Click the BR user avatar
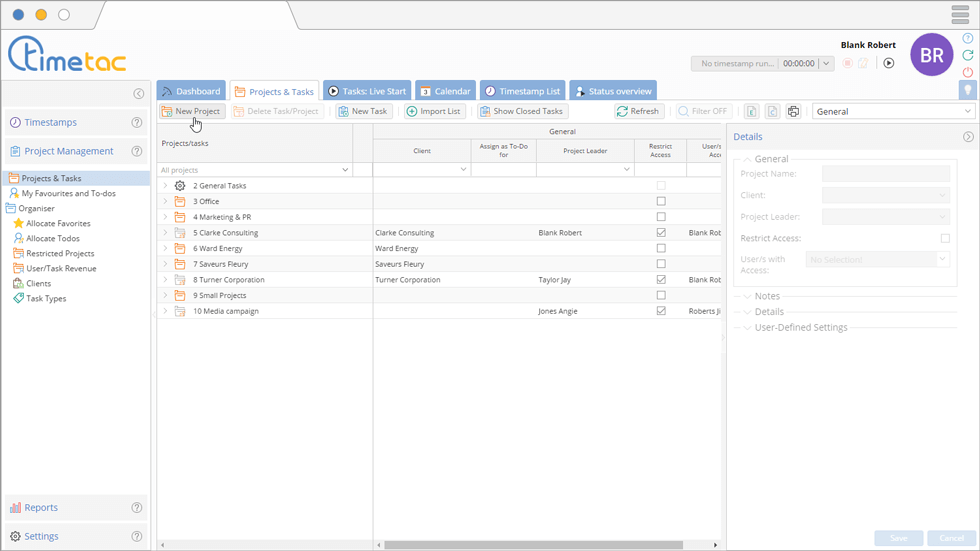The width and height of the screenshot is (980, 551). pos(931,55)
